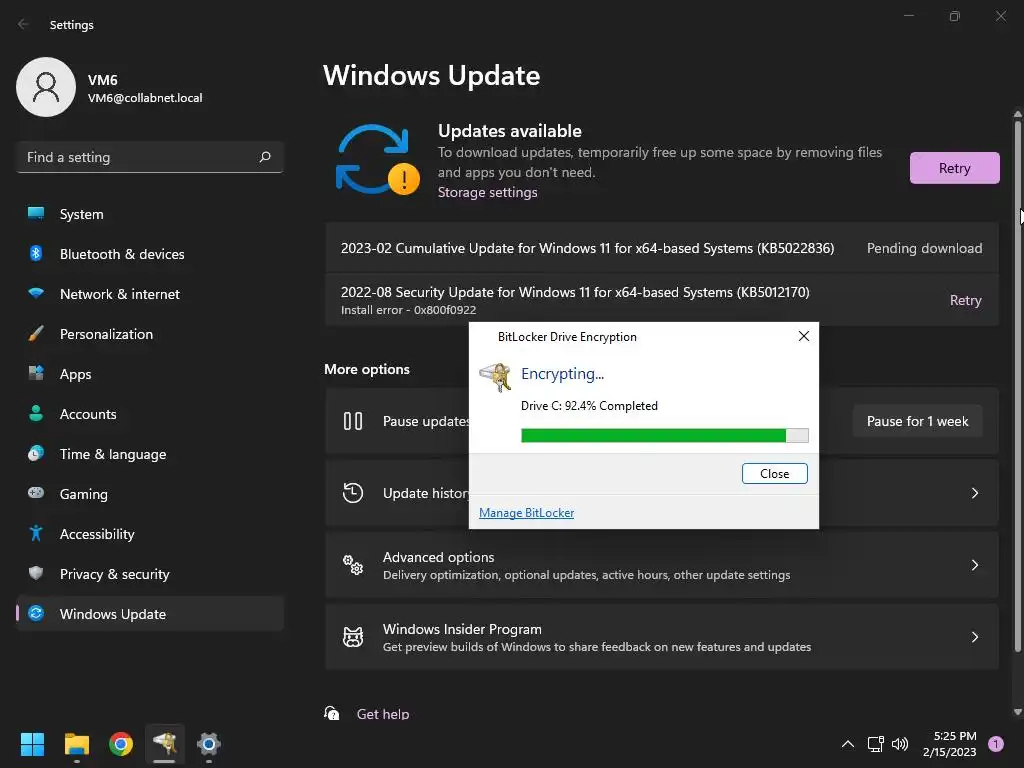Click the volume speaker tray icon
The image size is (1024, 768).
coord(900,744)
